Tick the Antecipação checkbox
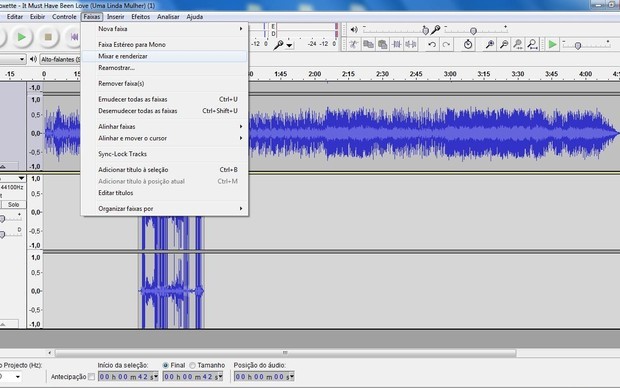 pyautogui.click(x=91, y=377)
